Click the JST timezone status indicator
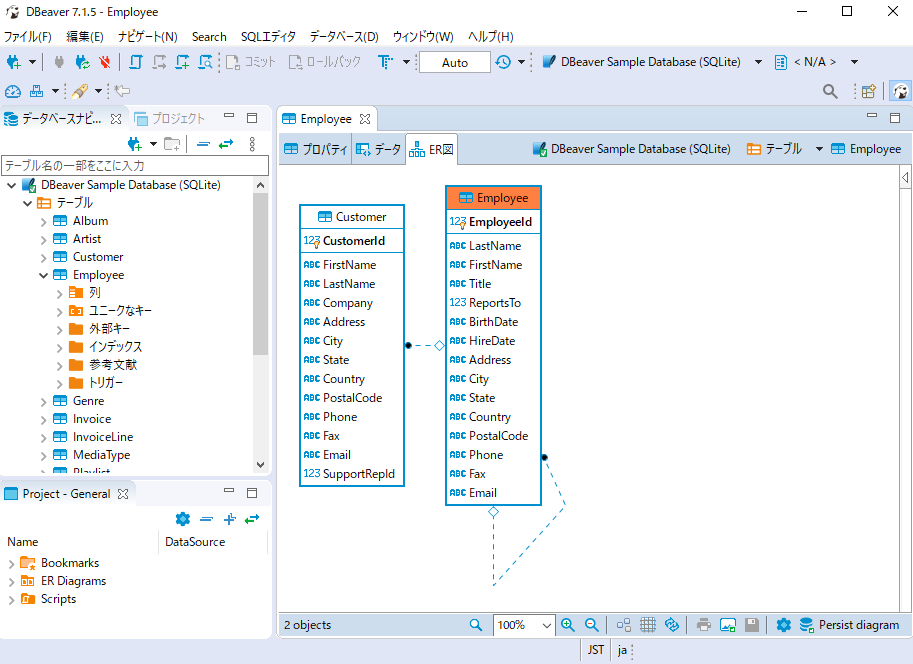913x664 pixels. [595, 650]
